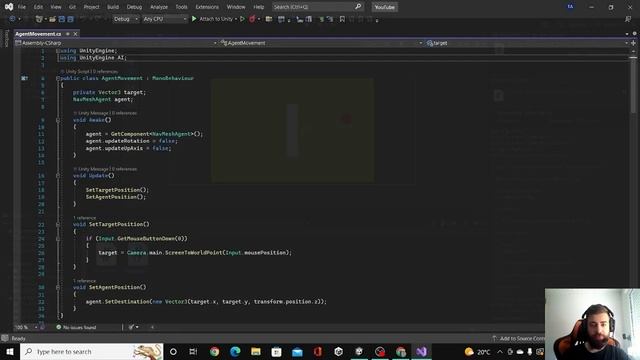The image size is (640, 360).
Task: Collapse the AgentMovement class outline
Action: click(58, 78)
